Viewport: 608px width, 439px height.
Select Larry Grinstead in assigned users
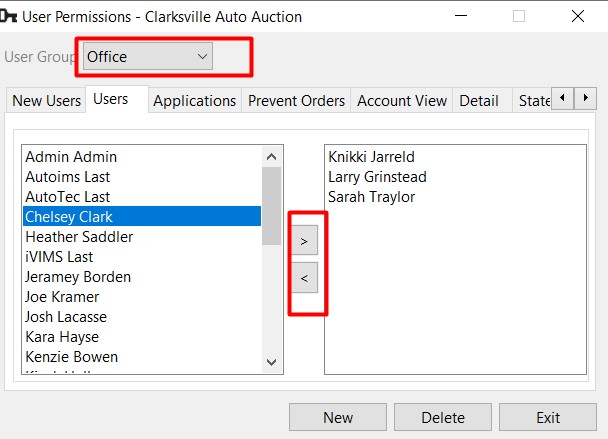pyautogui.click(x=377, y=177)
